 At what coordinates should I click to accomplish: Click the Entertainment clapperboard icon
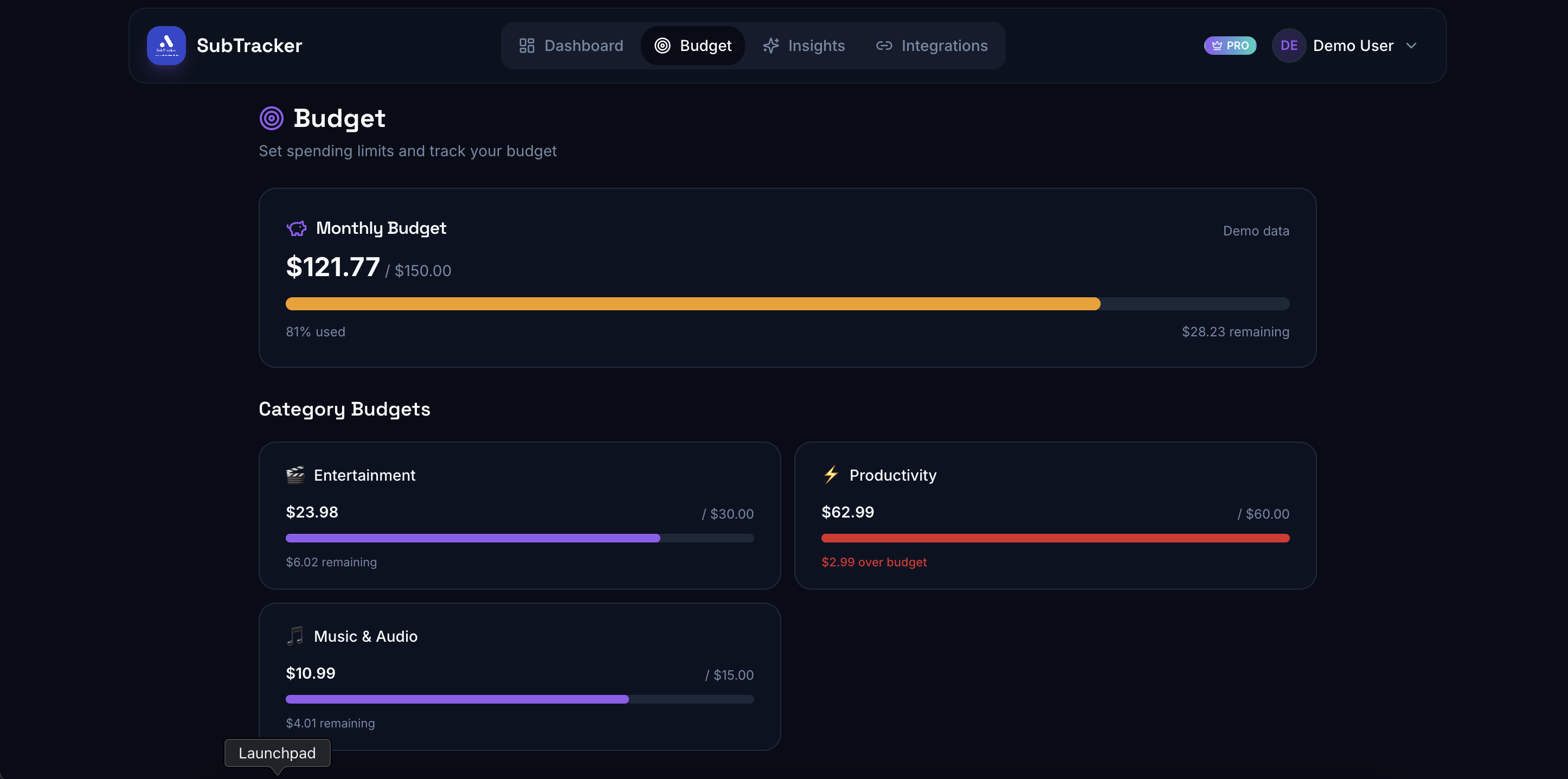295,475
